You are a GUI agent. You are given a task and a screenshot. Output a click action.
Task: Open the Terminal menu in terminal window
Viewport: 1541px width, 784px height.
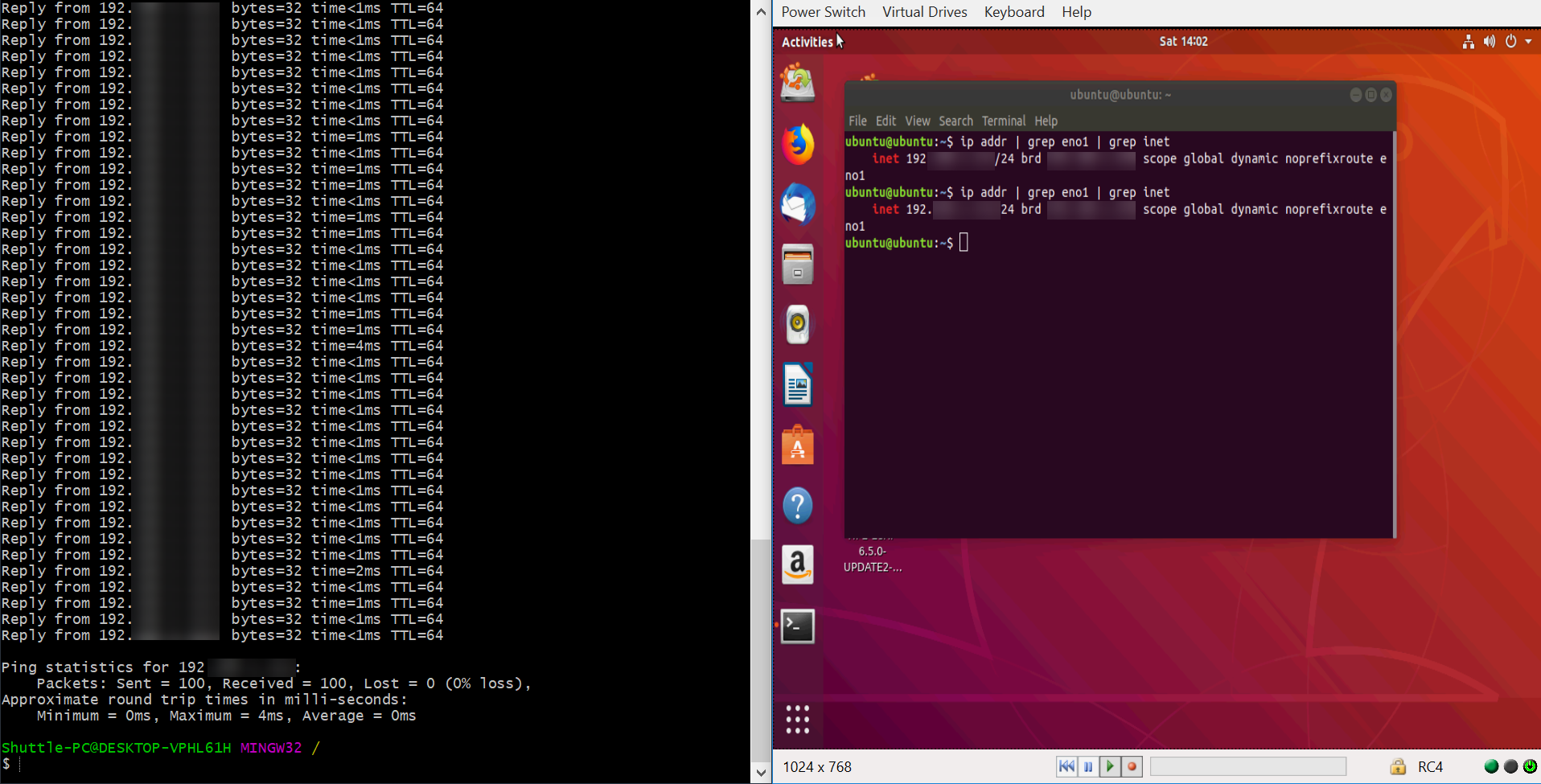[1003, 121]
